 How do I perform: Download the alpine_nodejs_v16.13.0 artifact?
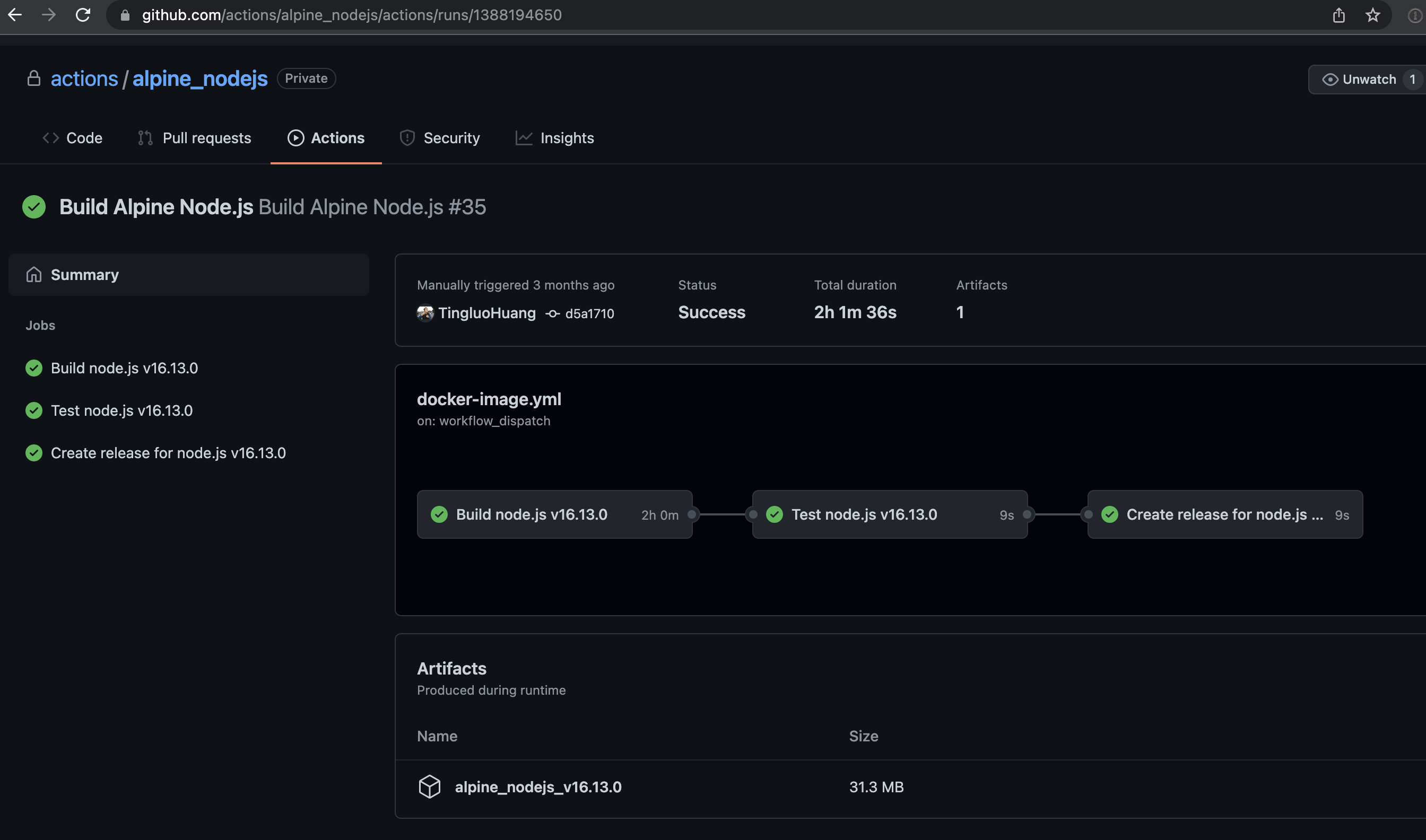pyautogui.click(x=538, y=787)
